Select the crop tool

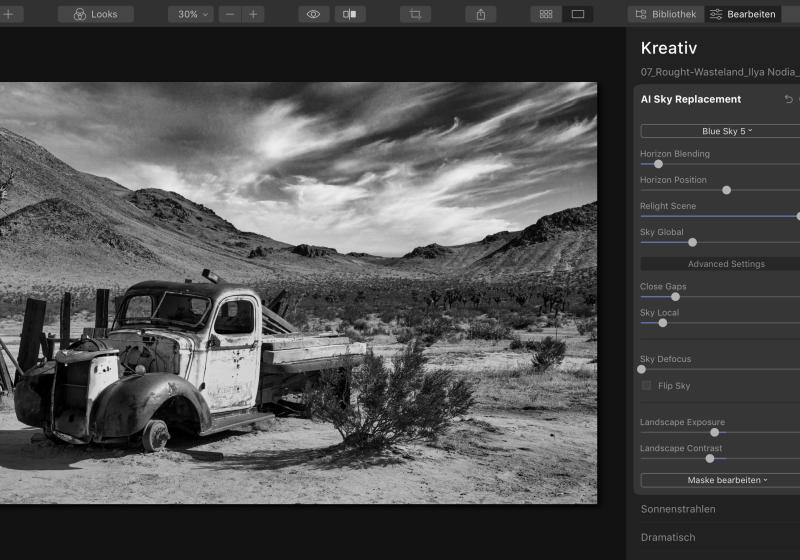tap(415, 14)
